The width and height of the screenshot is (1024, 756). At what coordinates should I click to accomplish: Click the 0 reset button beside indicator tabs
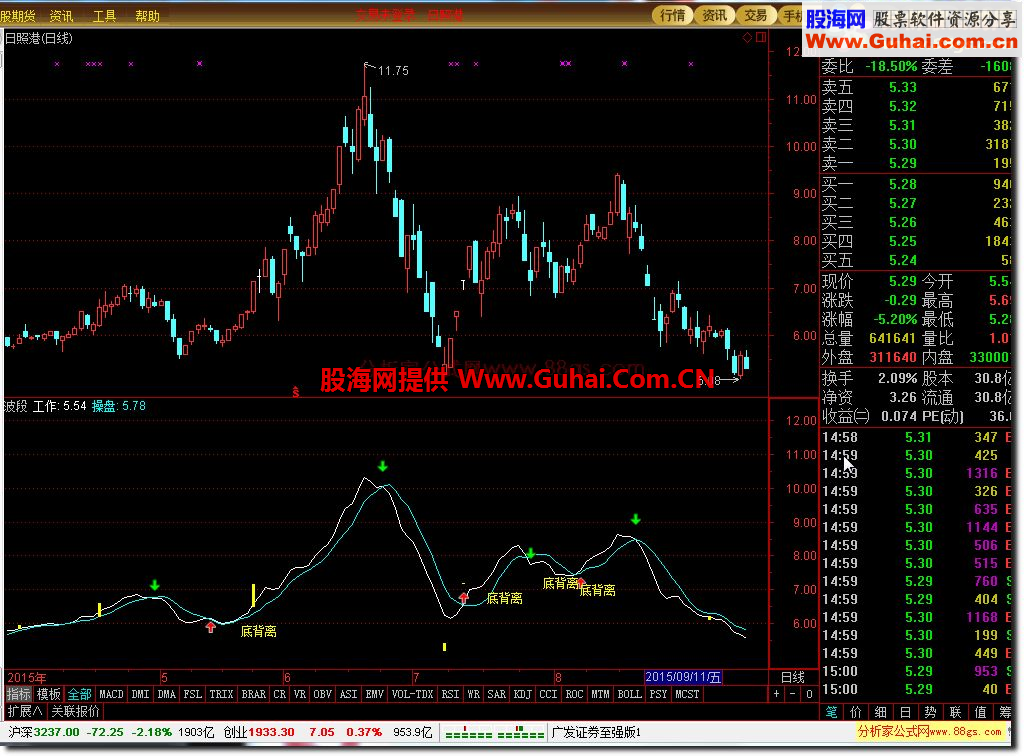(x=809, y=694)
